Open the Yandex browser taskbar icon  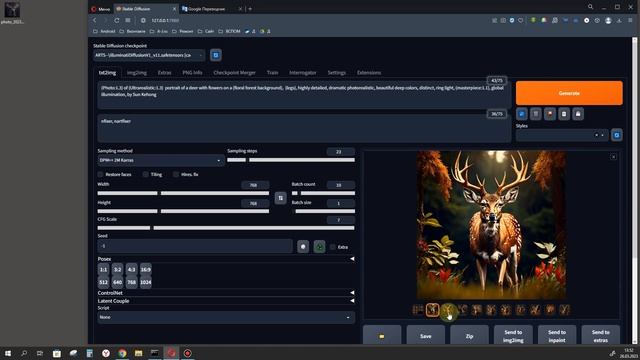[x=106, y=353]
